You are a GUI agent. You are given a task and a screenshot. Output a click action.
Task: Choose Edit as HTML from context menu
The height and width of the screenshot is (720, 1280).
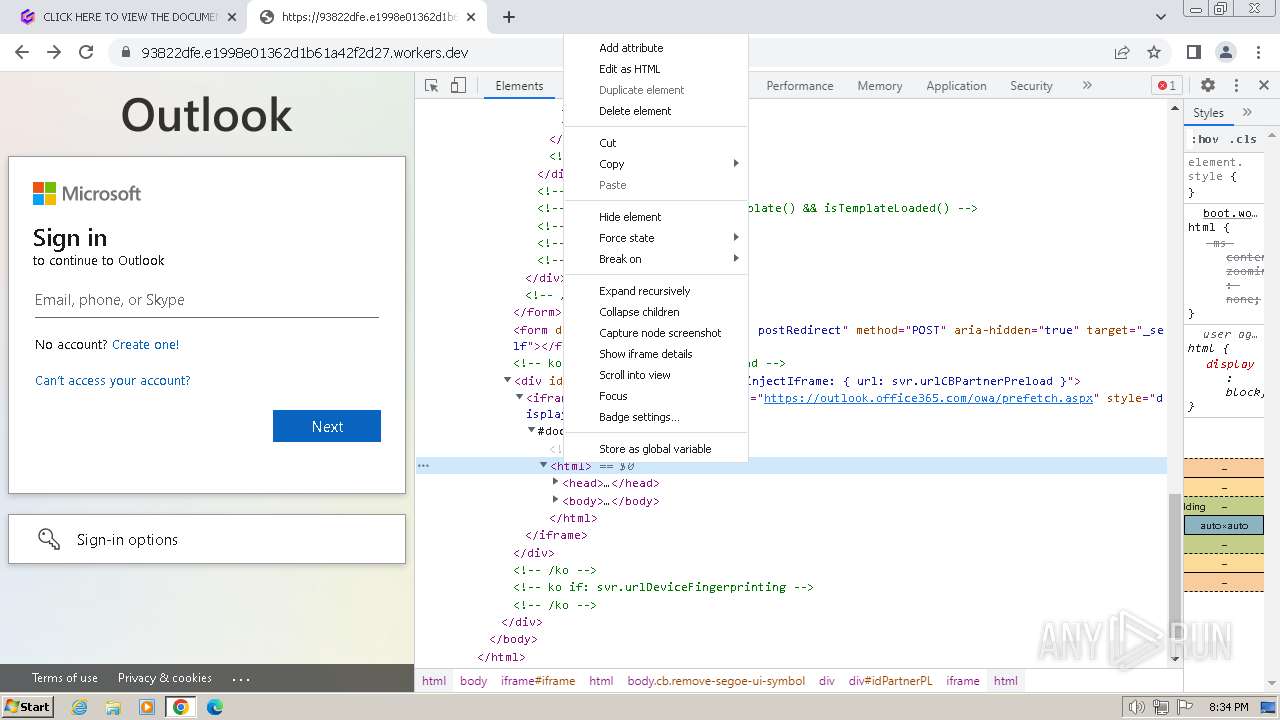(x=656, y=69)
